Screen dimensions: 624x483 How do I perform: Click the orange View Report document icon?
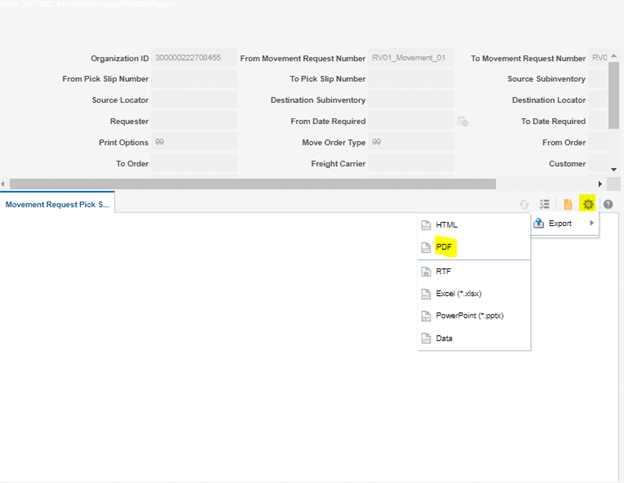[x=568, y=204]
